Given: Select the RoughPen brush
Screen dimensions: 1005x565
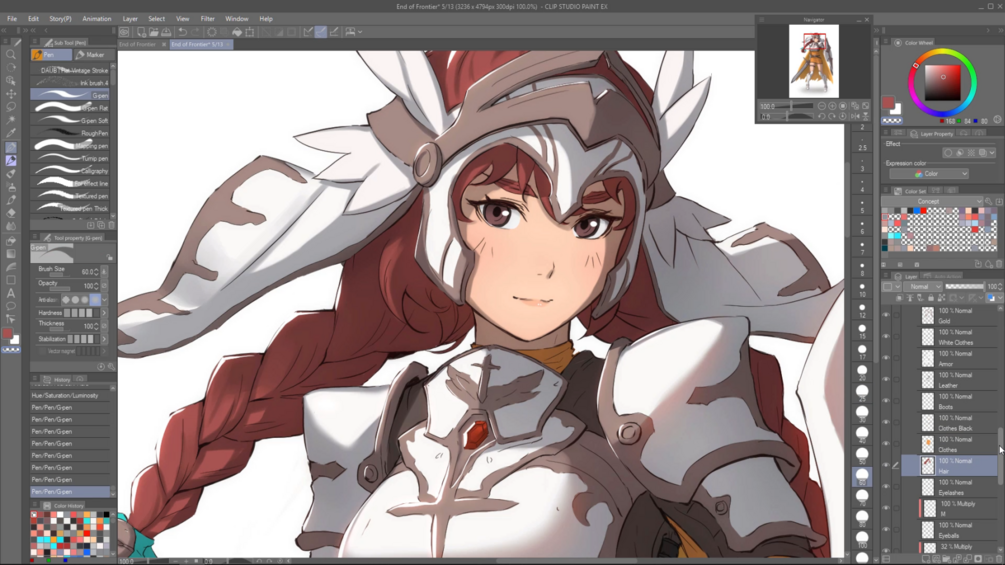Looking at the screenshot, I should [x=70, y=133].
